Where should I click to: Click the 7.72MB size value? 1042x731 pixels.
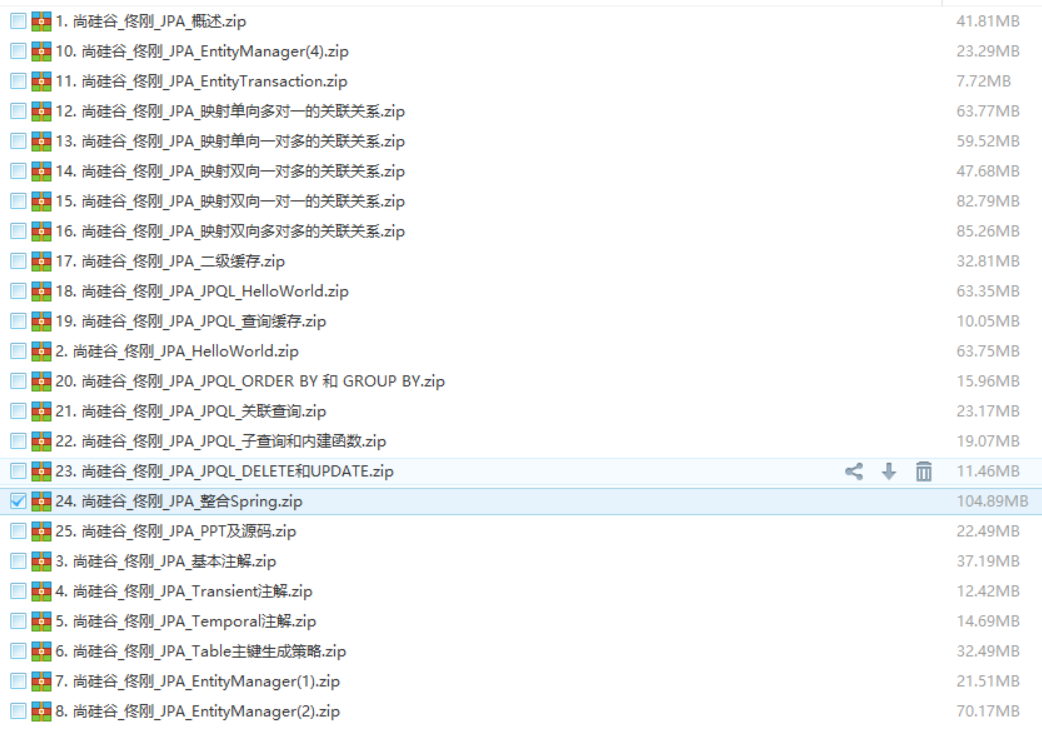coord(984,81)
